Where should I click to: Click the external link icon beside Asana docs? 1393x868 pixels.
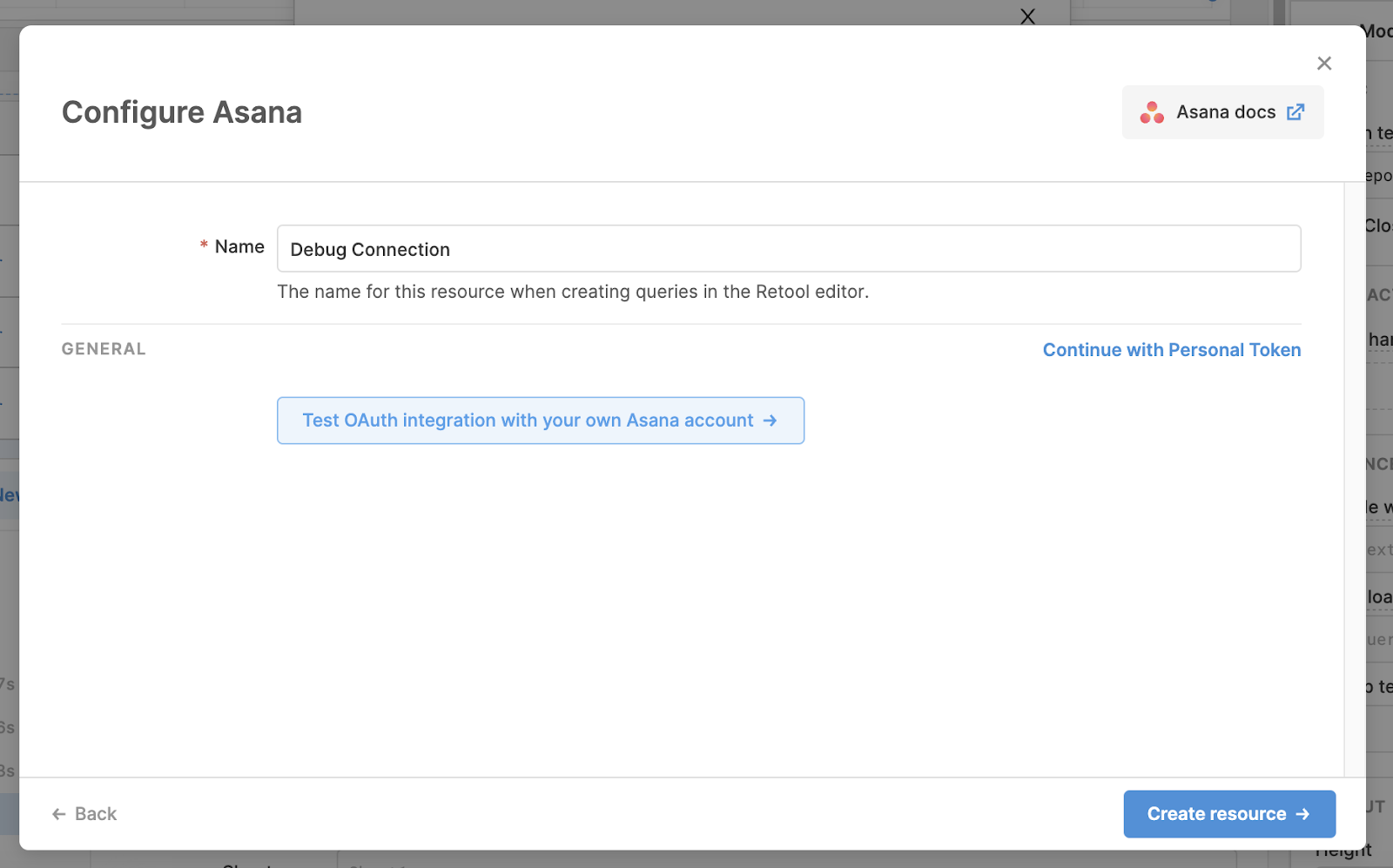coord(1295,112)
